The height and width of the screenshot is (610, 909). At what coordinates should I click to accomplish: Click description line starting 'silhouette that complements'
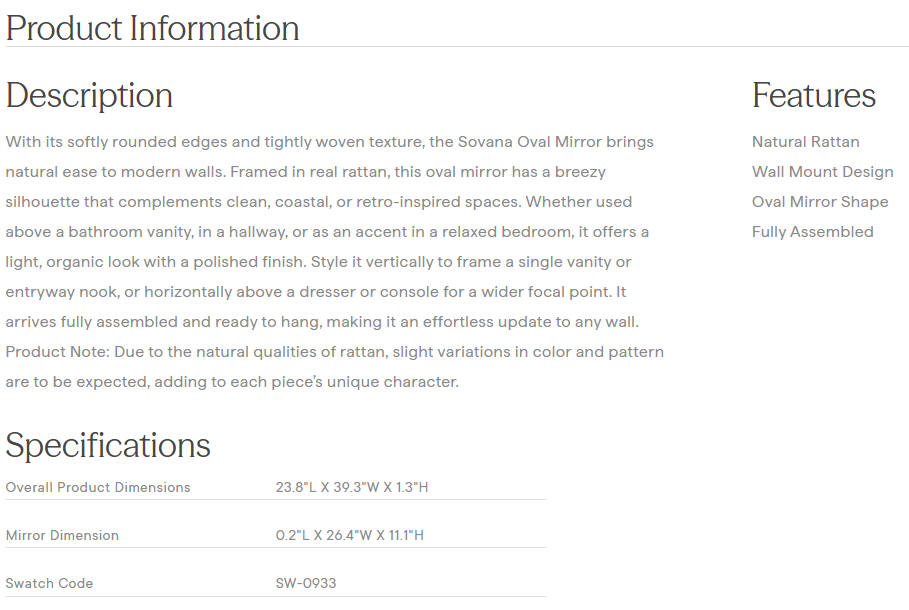(x=318, y=202)
